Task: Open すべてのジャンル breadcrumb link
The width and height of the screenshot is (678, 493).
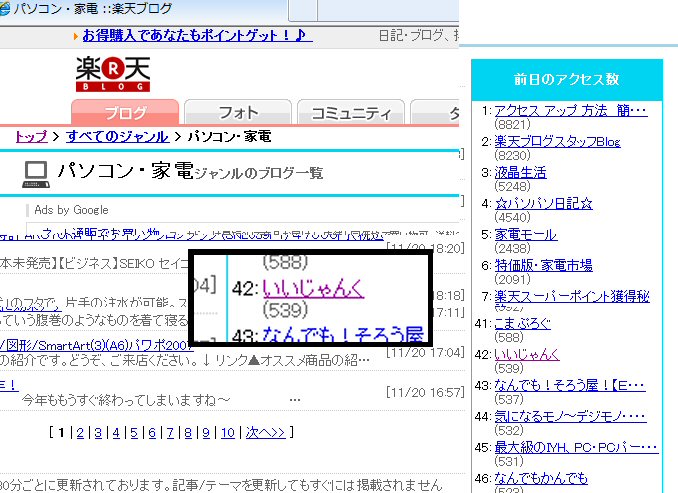Action: 117,137
